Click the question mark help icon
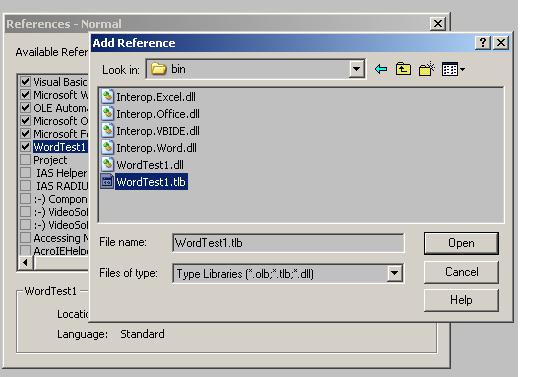The image size is (536, 377). tap(483, 43)
